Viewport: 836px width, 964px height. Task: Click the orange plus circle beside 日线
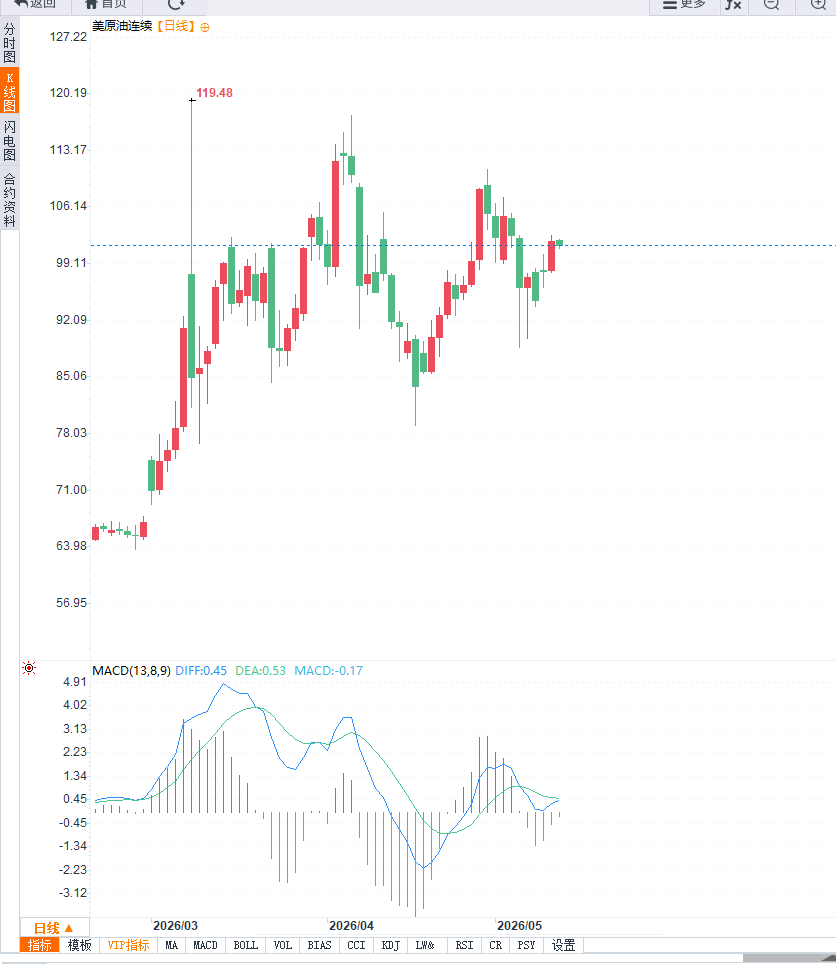click(205, 27)
